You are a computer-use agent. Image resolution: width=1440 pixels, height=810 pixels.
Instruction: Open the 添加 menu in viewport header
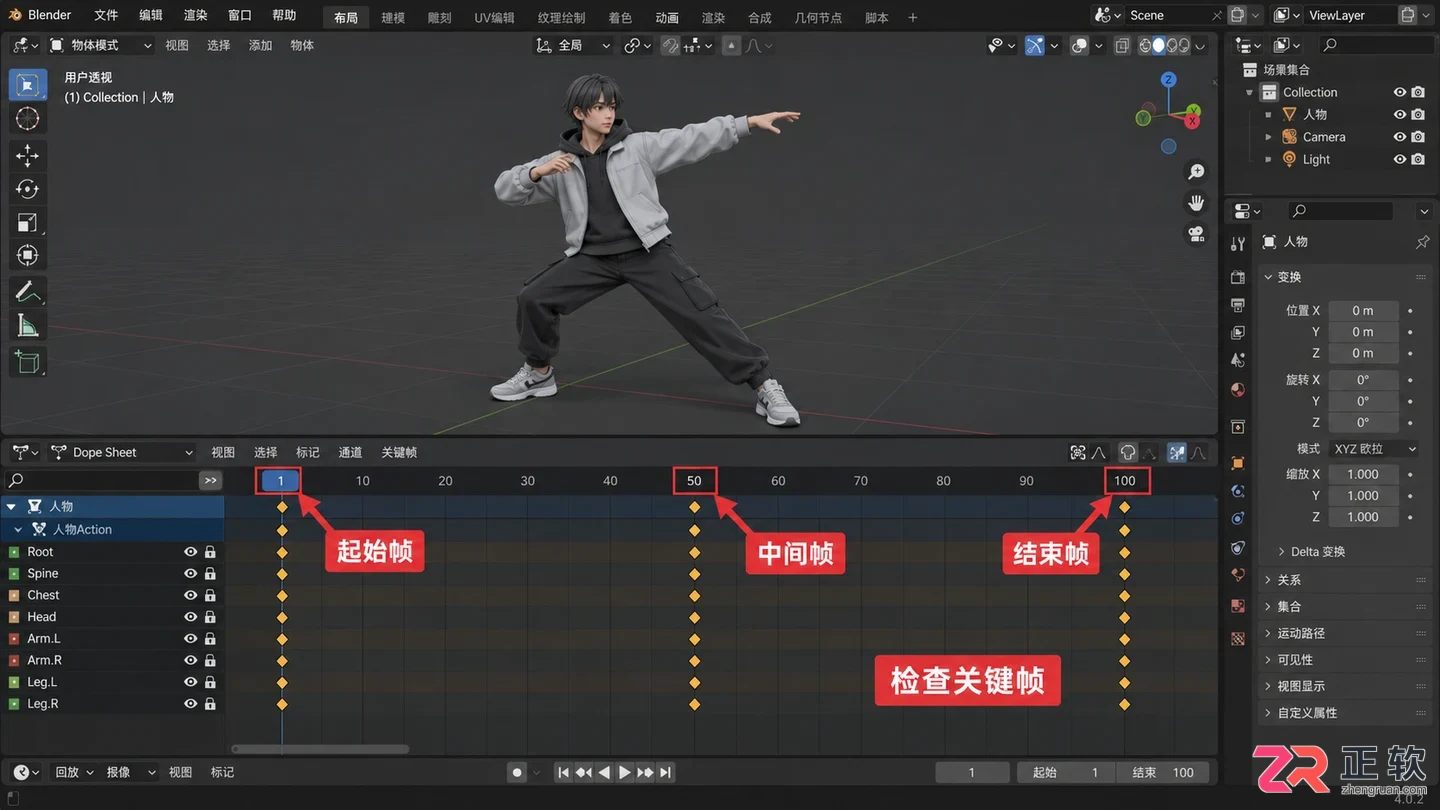pos(260,45)
